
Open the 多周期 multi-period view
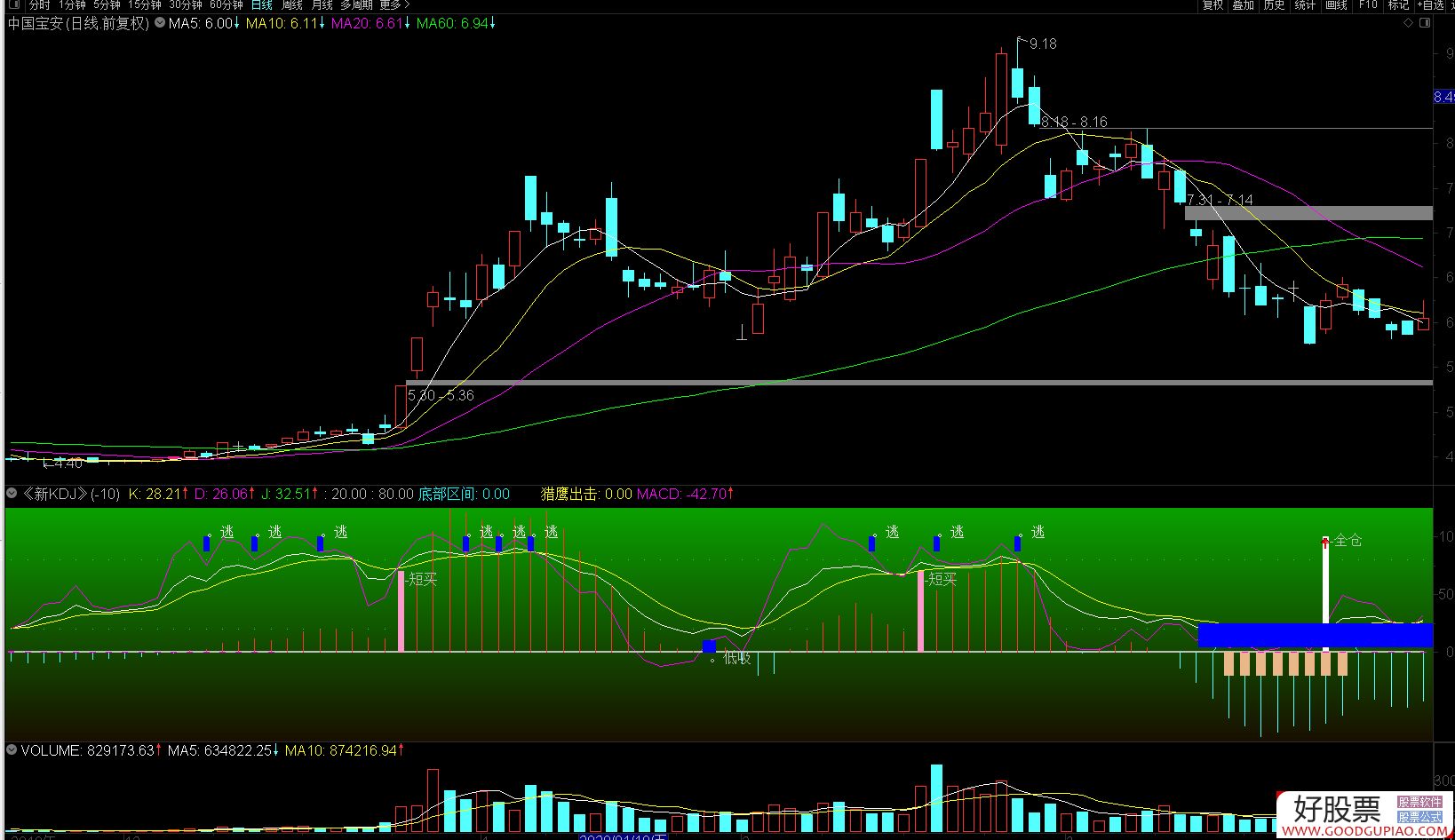357,4
